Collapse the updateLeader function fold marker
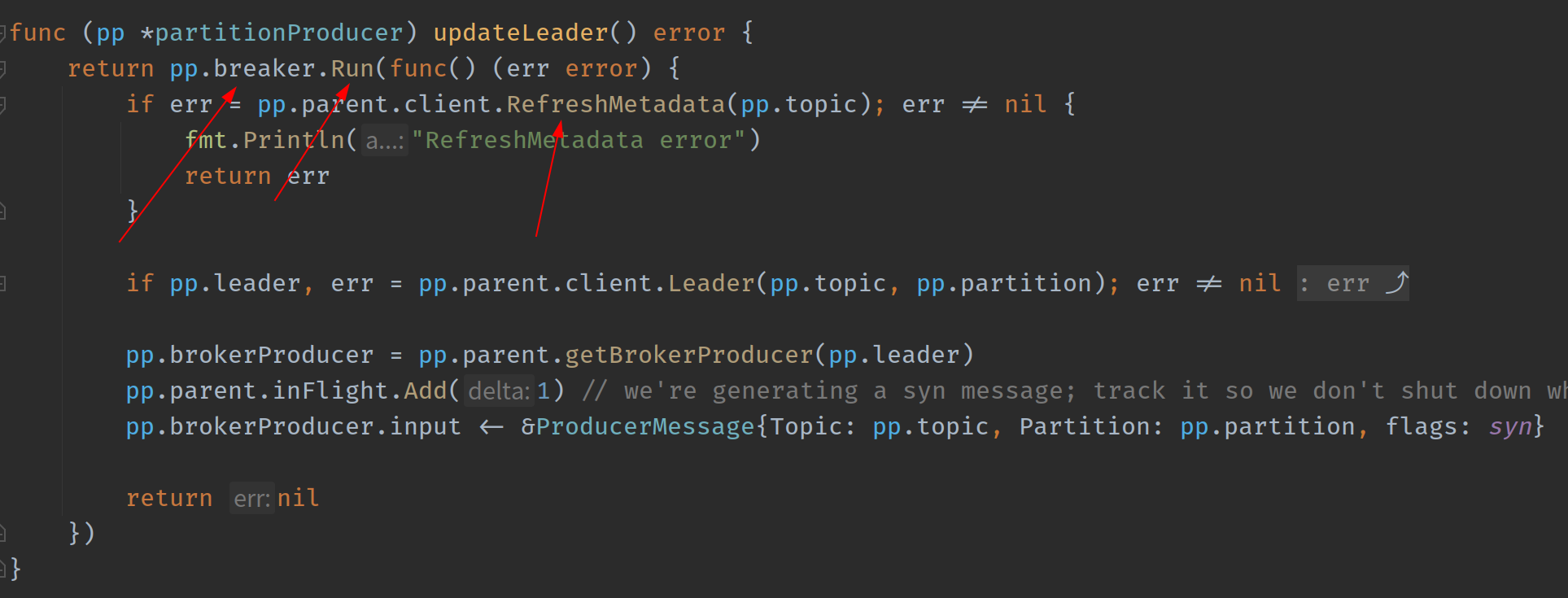1568x598 pixels. tap(3, 33)
